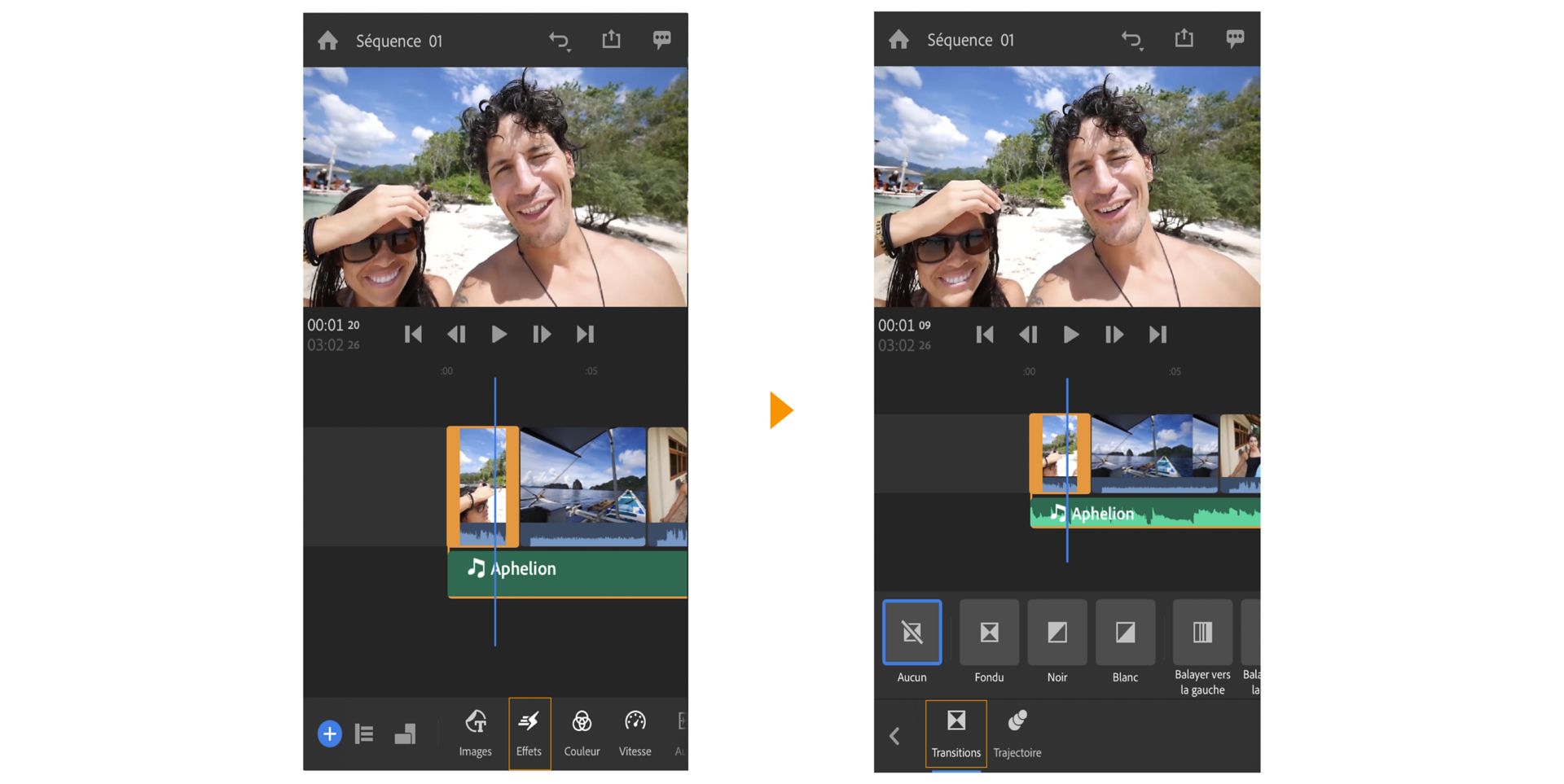The height and width of the screenshot is (784, 1564).
Task: Switch to the Trajectoire tab
Action: (x=1017, y=734)
